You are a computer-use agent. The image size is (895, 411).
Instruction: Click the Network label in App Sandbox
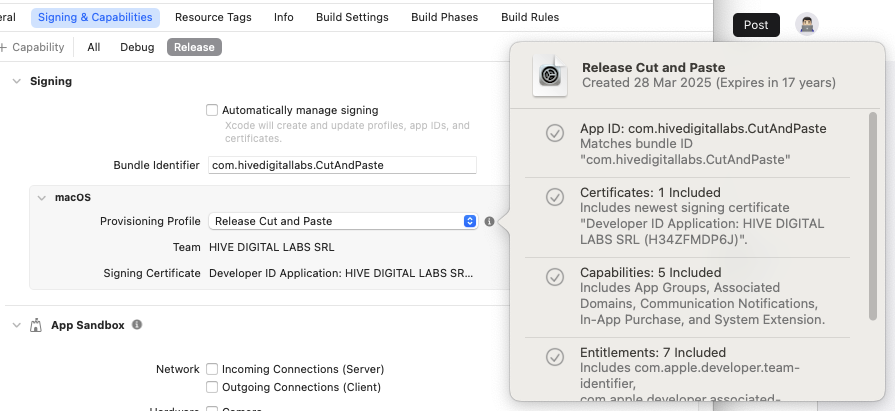[x=178, y=369]
